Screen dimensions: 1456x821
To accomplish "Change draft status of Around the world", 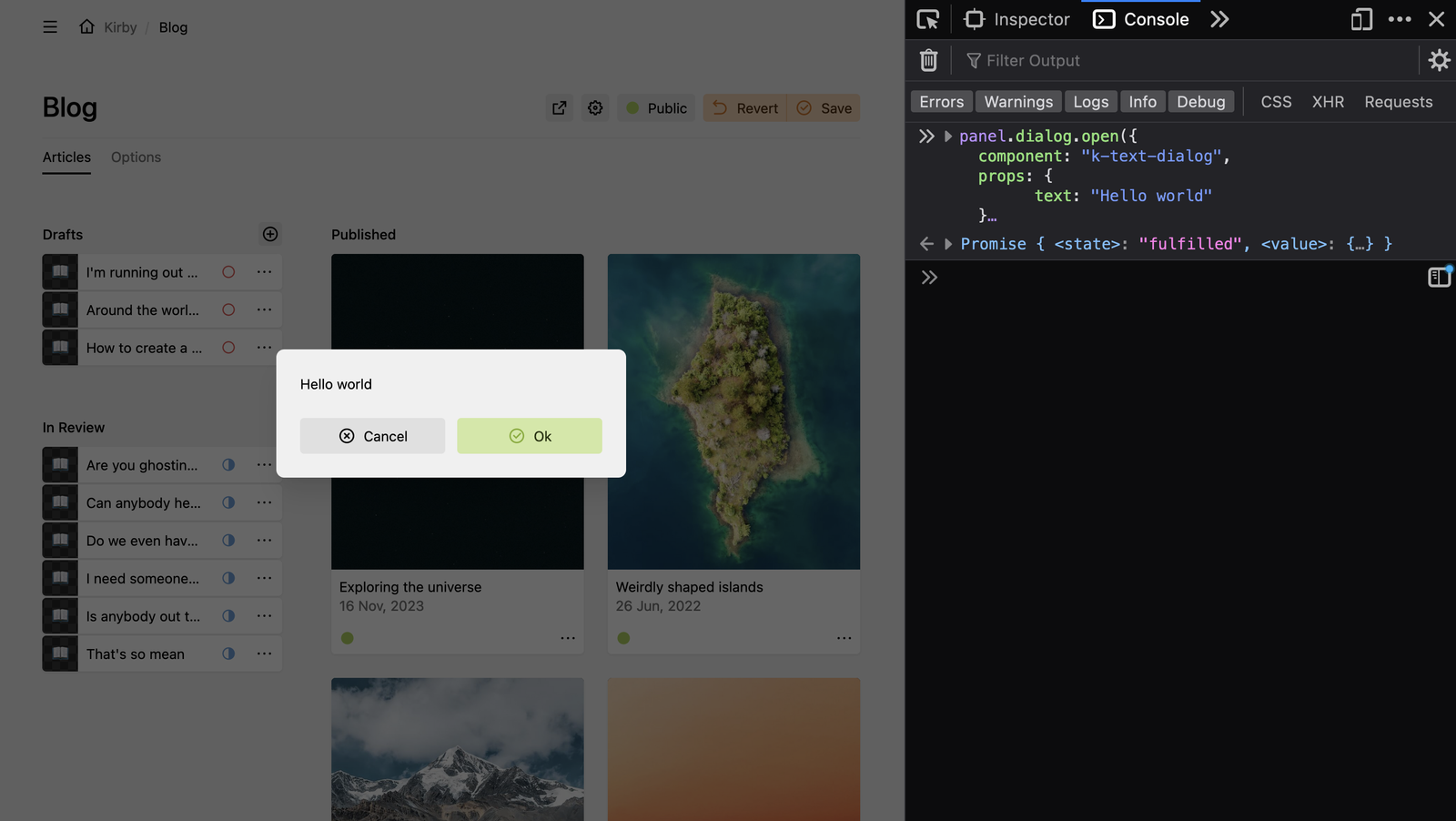I will (x=228, y=309).
